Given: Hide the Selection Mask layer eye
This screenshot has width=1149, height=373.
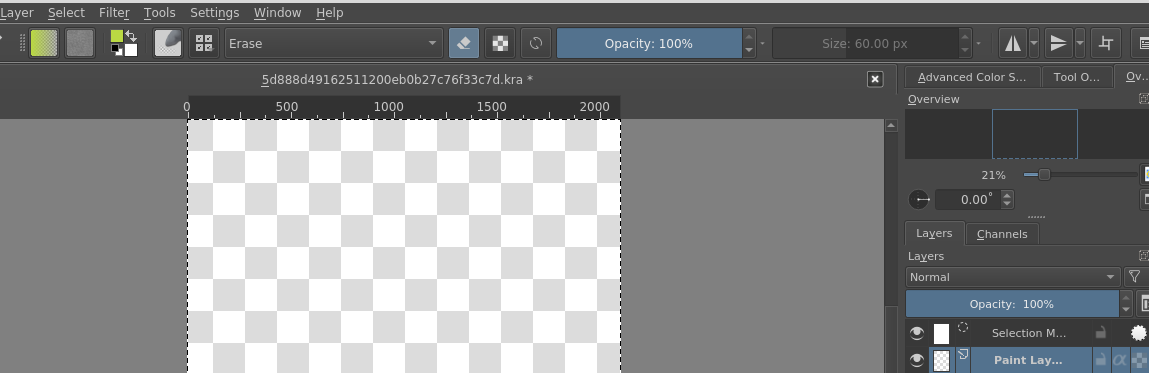Looking at the screenshot, I should 917,333.
